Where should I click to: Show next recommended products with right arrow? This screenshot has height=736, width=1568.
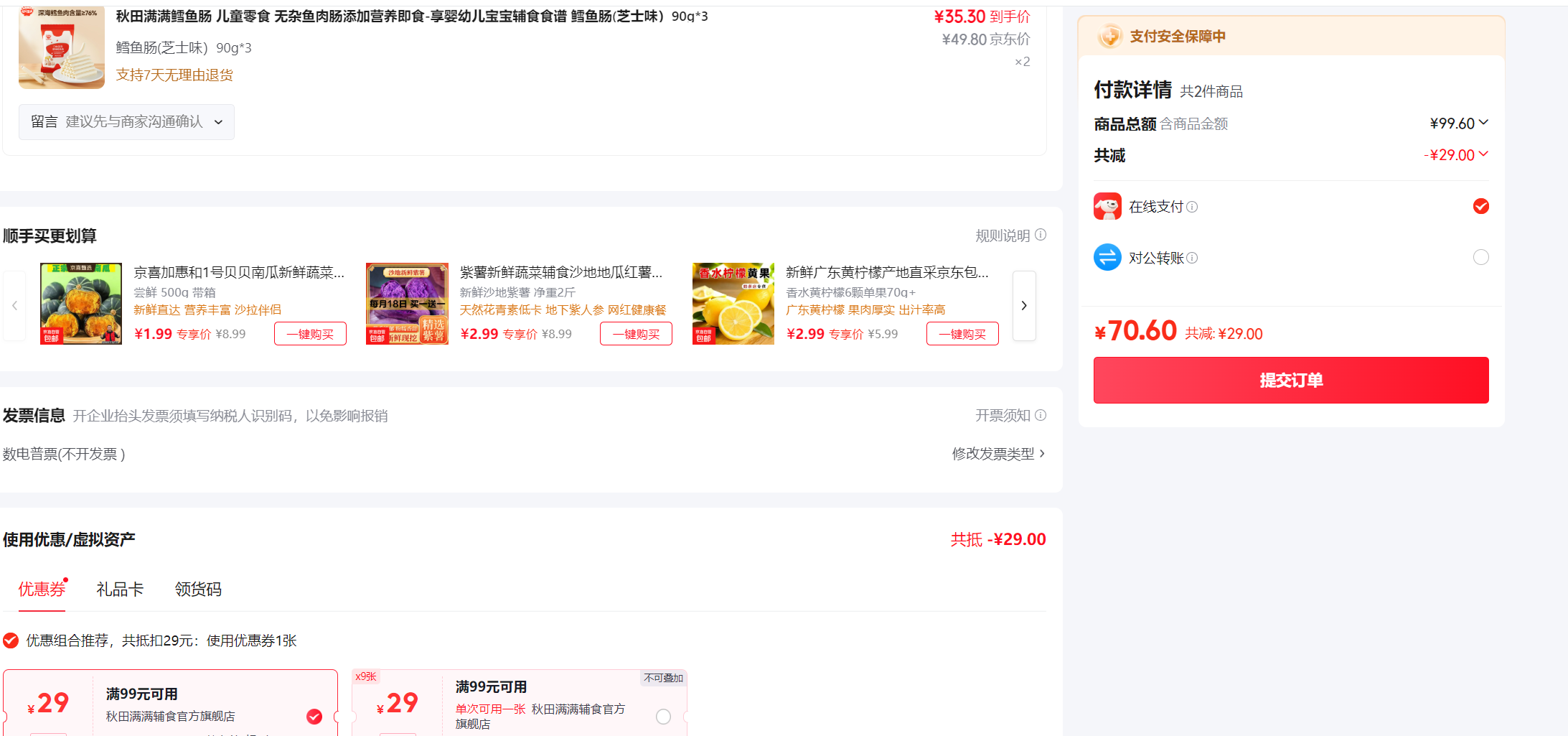(x=1024, y=305)
